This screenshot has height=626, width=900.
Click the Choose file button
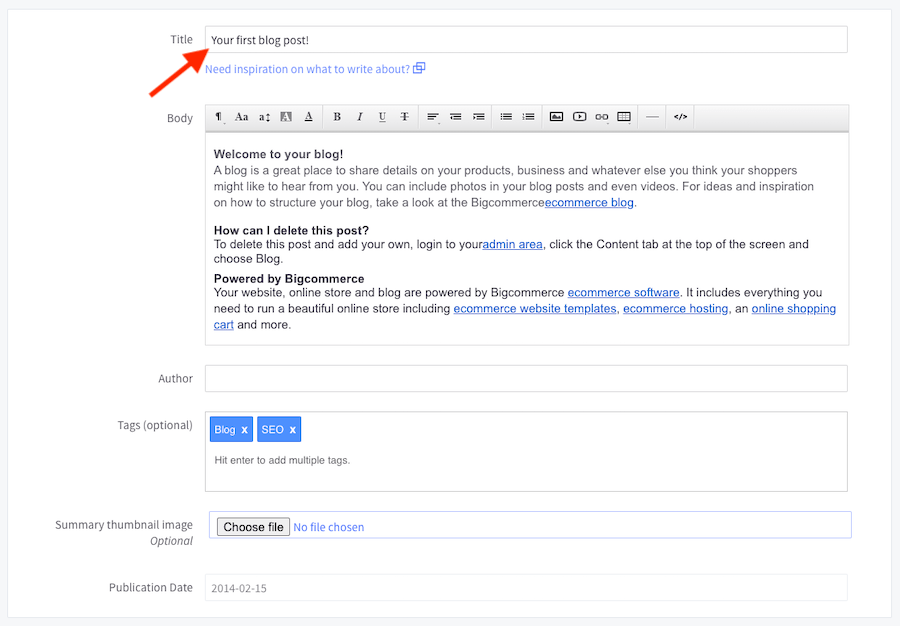[253, 527]
